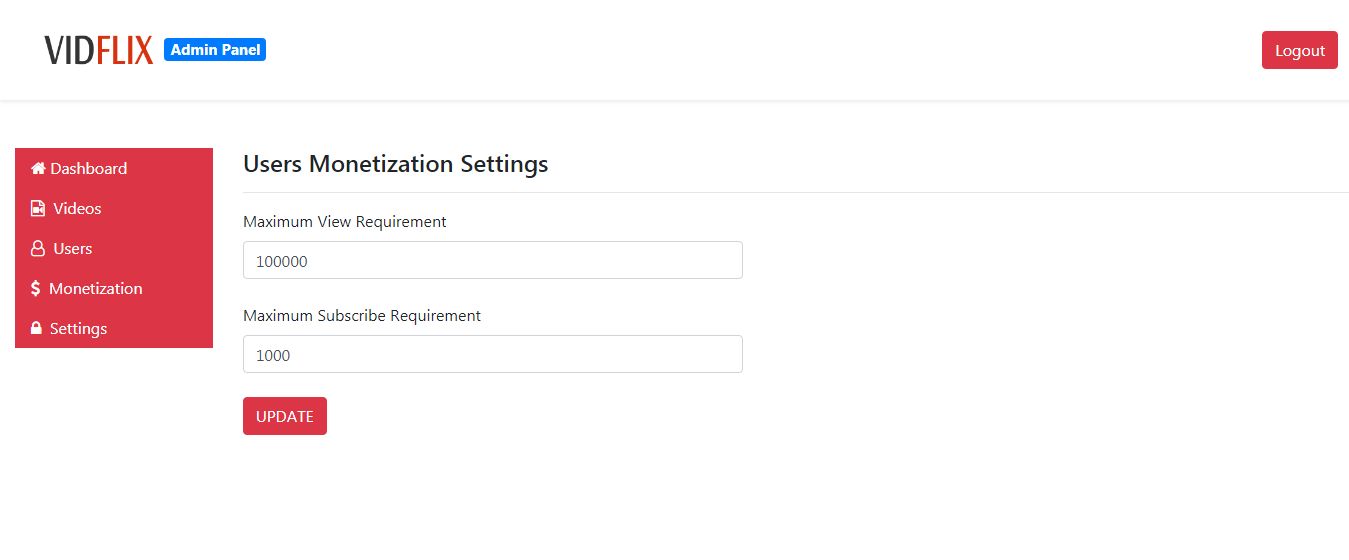Screen dimensions: 1349x560
Task: Click the UPDATE button
Action: [285, 416]
